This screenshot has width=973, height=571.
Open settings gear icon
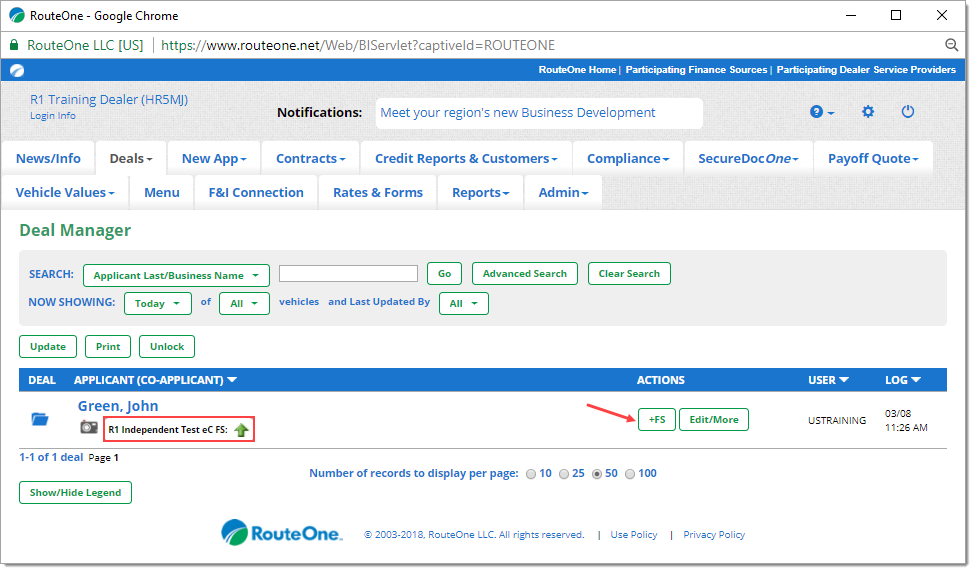868,112
